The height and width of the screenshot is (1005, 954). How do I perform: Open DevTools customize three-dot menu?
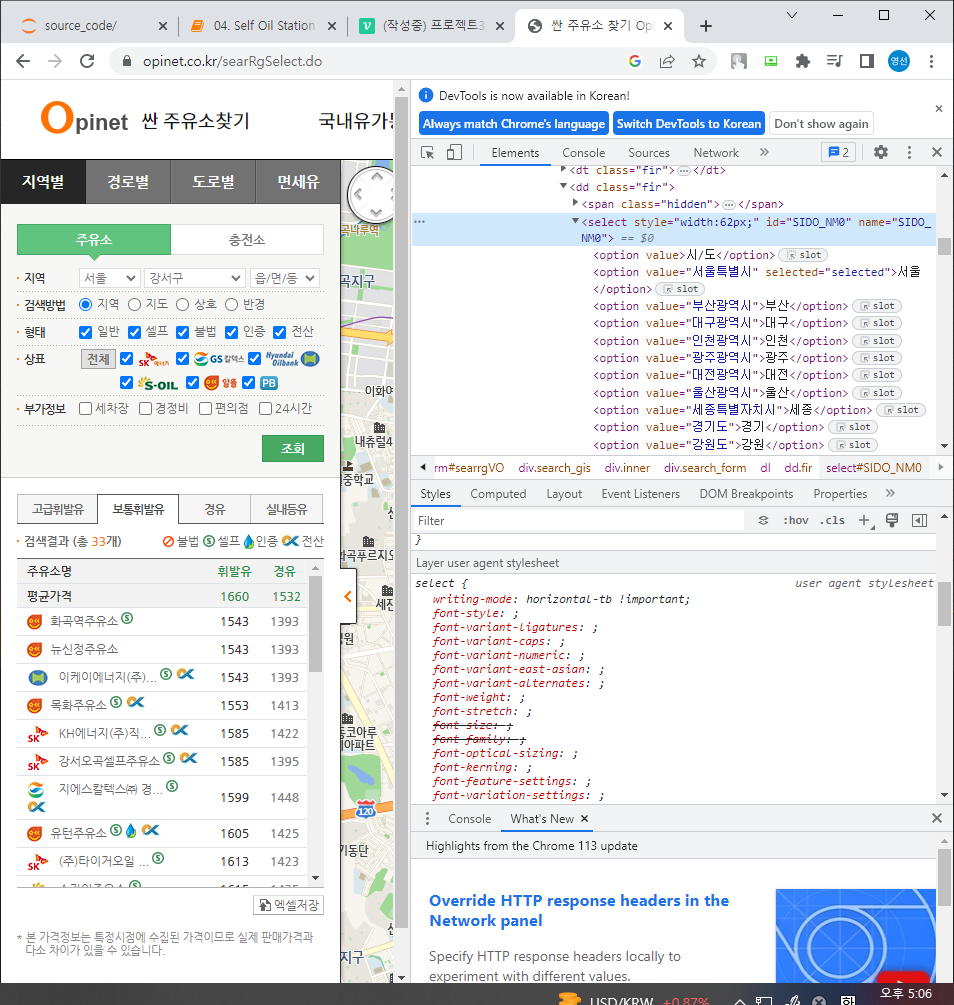pyautogui.click(x=909, y=152)
